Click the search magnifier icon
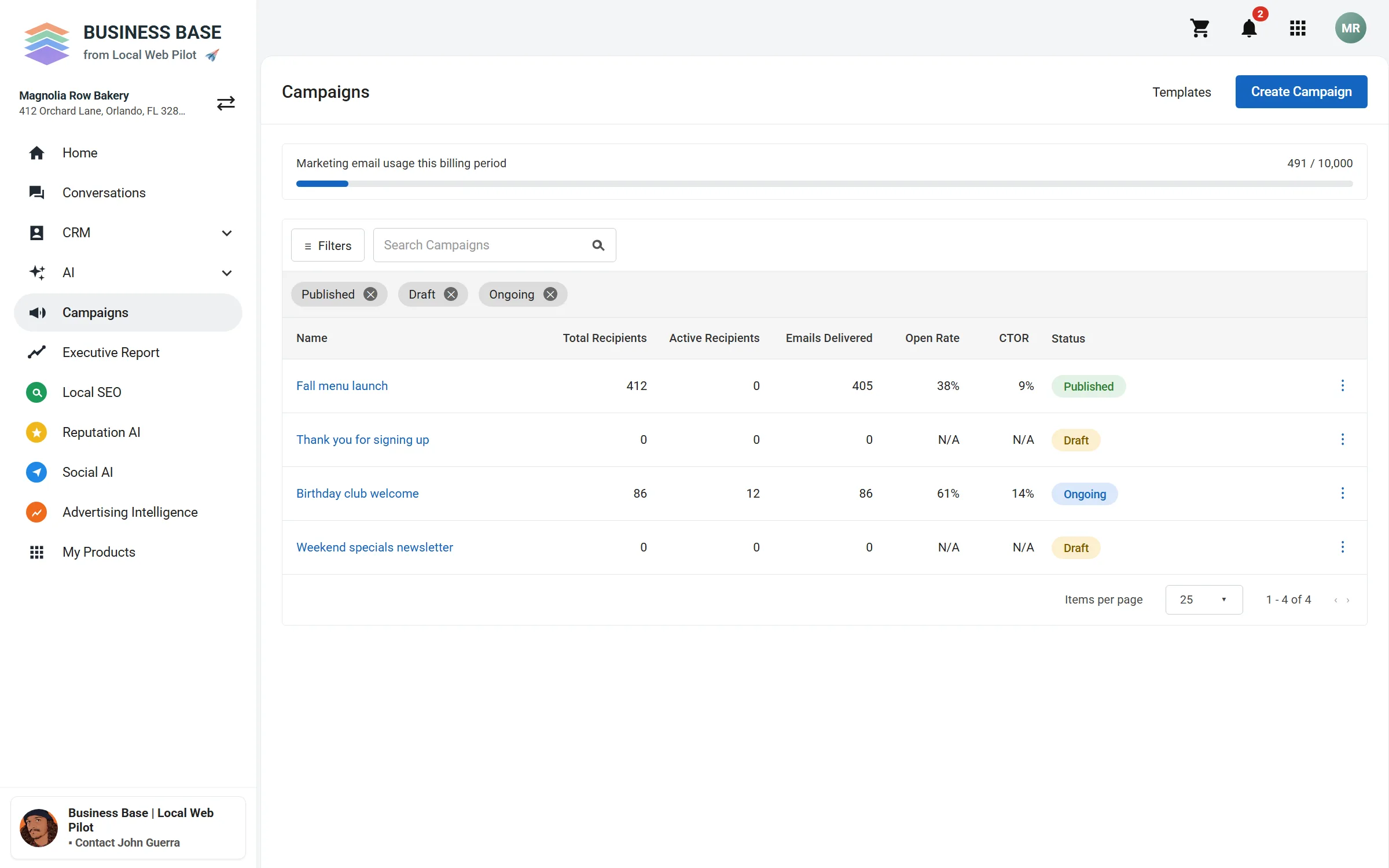 click(598, 245)
